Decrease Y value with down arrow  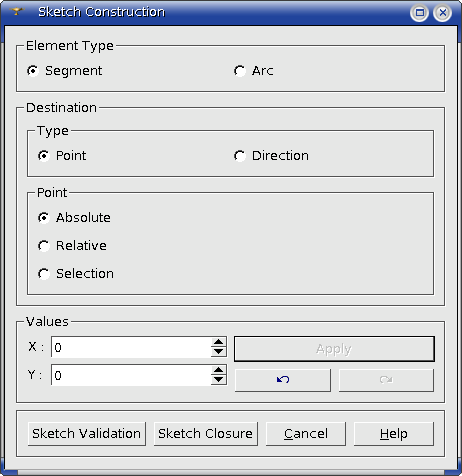click(x=219, y=380)
